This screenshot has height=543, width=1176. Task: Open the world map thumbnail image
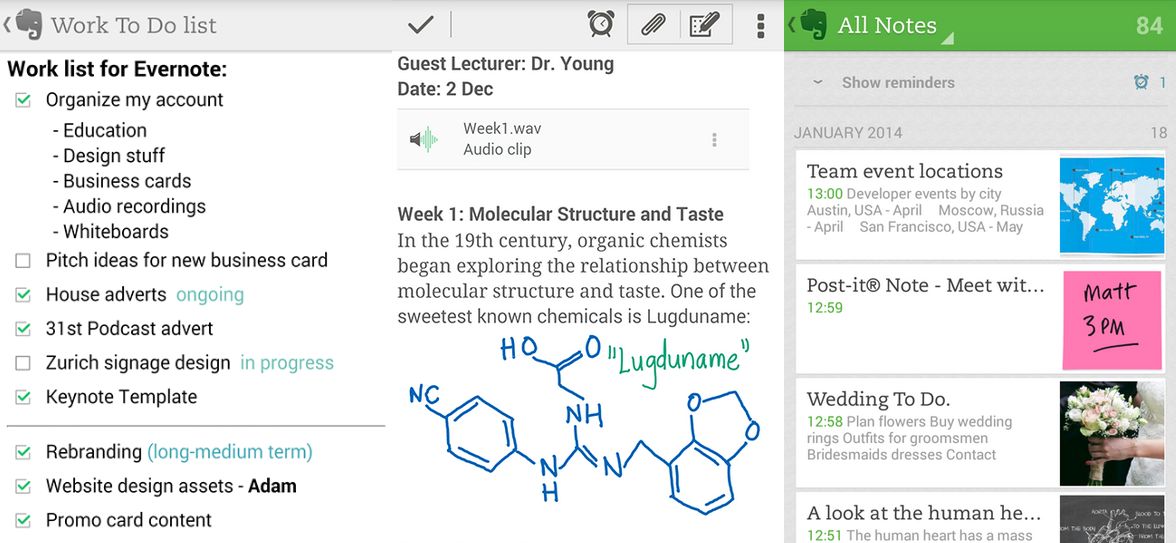[x=1111, y=205]
